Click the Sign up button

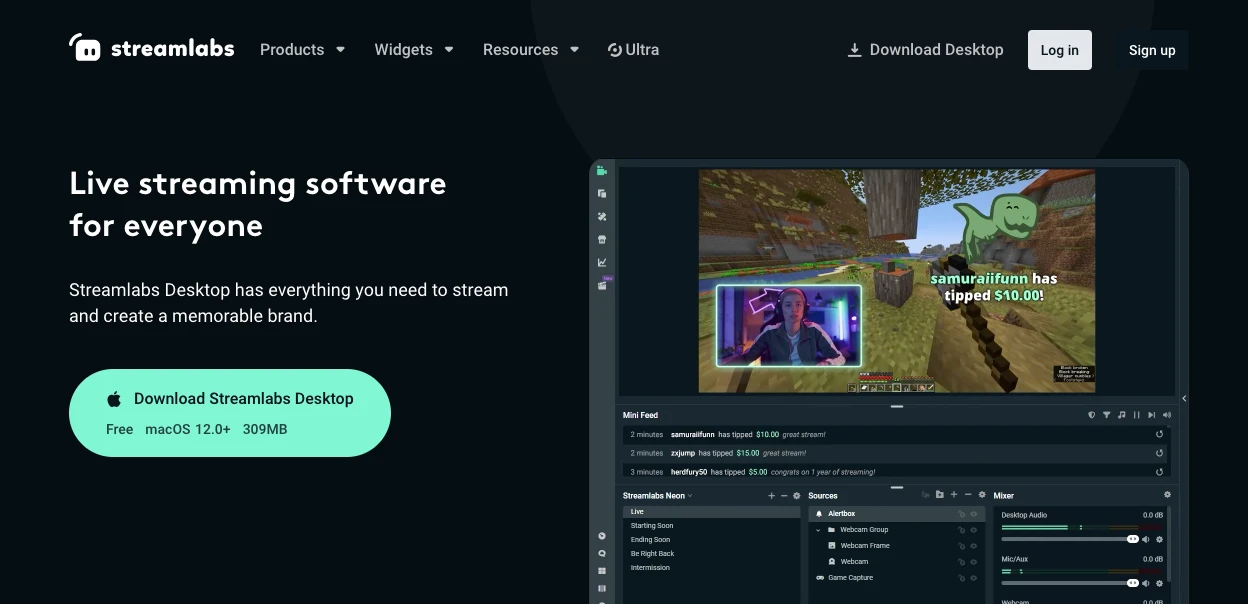click(x=1152, y=50)
